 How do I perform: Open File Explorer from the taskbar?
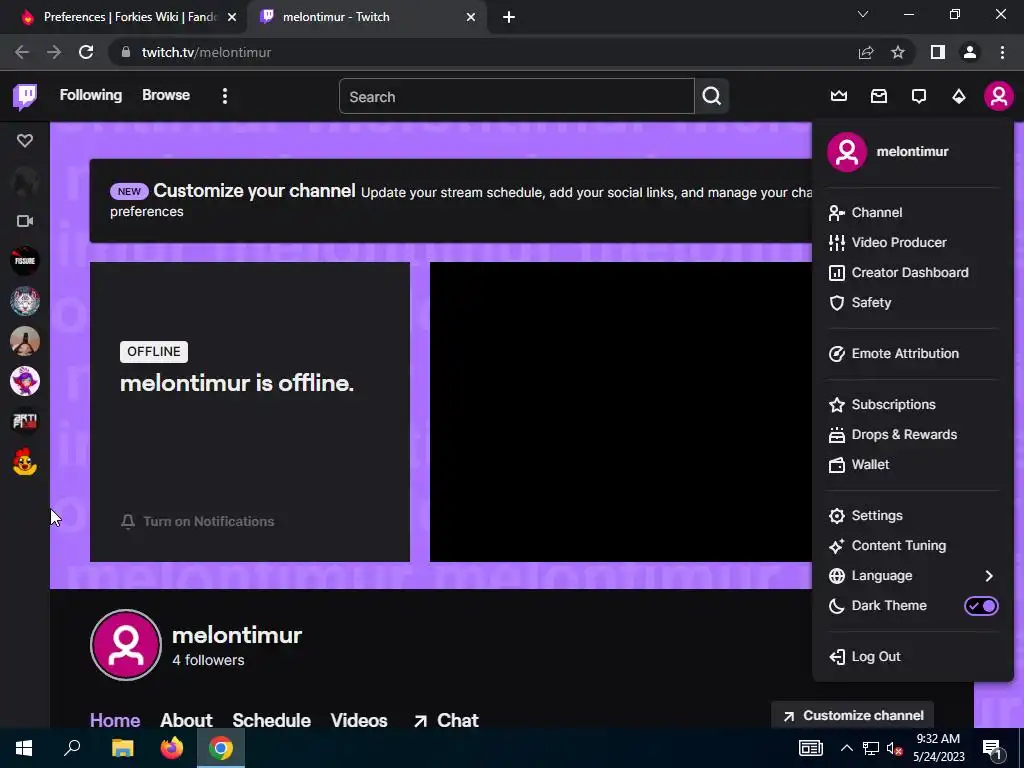pyautogui.click(x=122, y=748)
